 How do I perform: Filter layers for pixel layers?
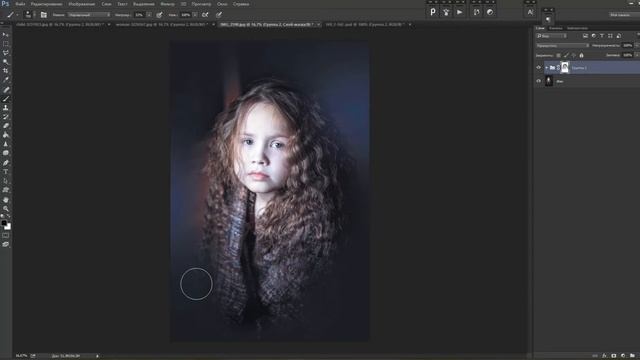585,36
